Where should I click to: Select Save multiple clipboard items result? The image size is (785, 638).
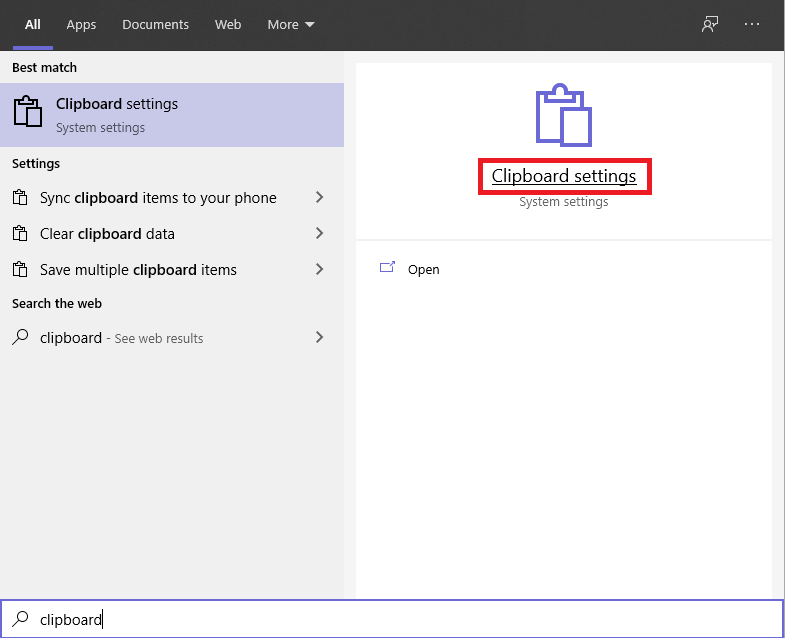(x=172, y=269)
